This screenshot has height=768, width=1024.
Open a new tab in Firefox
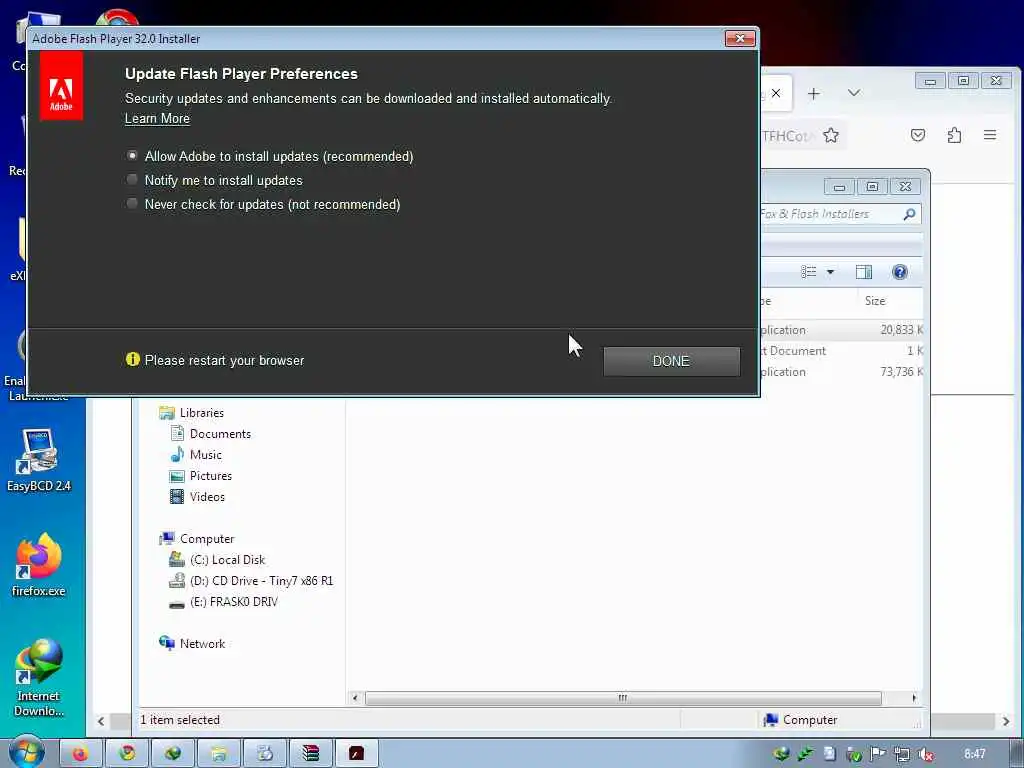pyautogui.click(x=814, y=93)
